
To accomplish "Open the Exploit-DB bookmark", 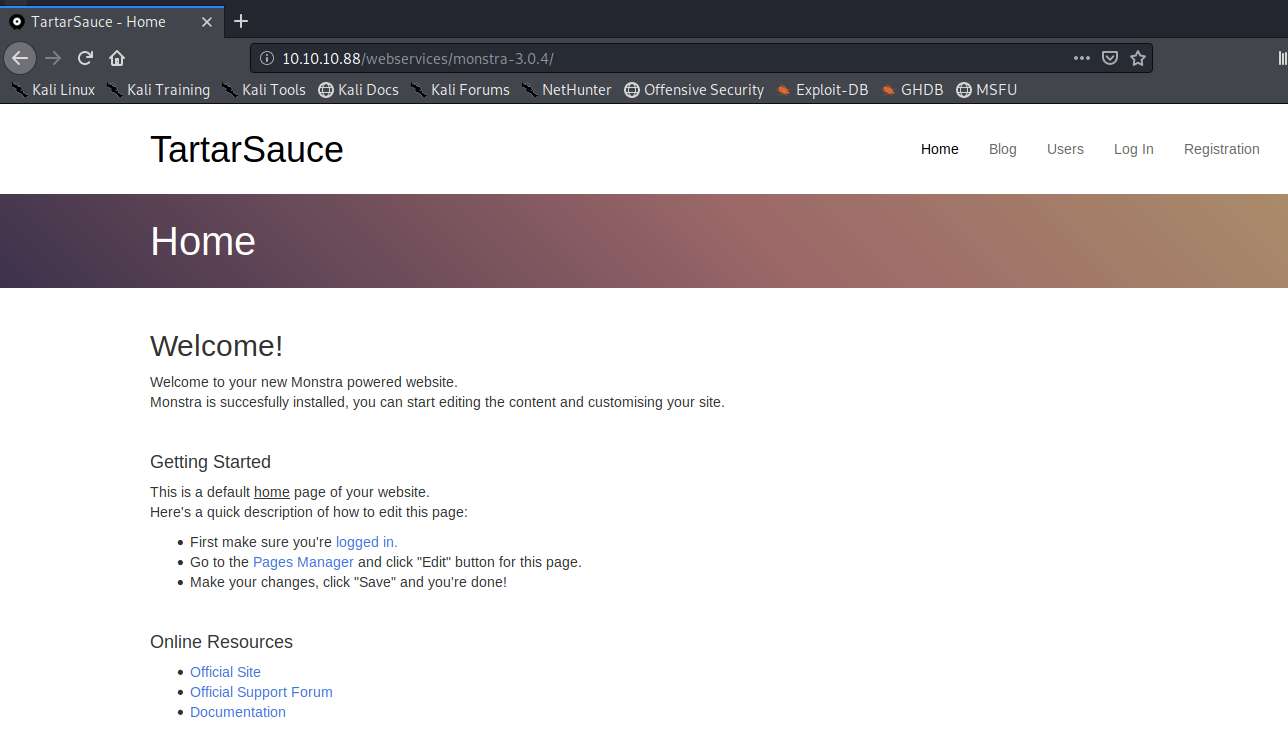I will tap(822, 90).
